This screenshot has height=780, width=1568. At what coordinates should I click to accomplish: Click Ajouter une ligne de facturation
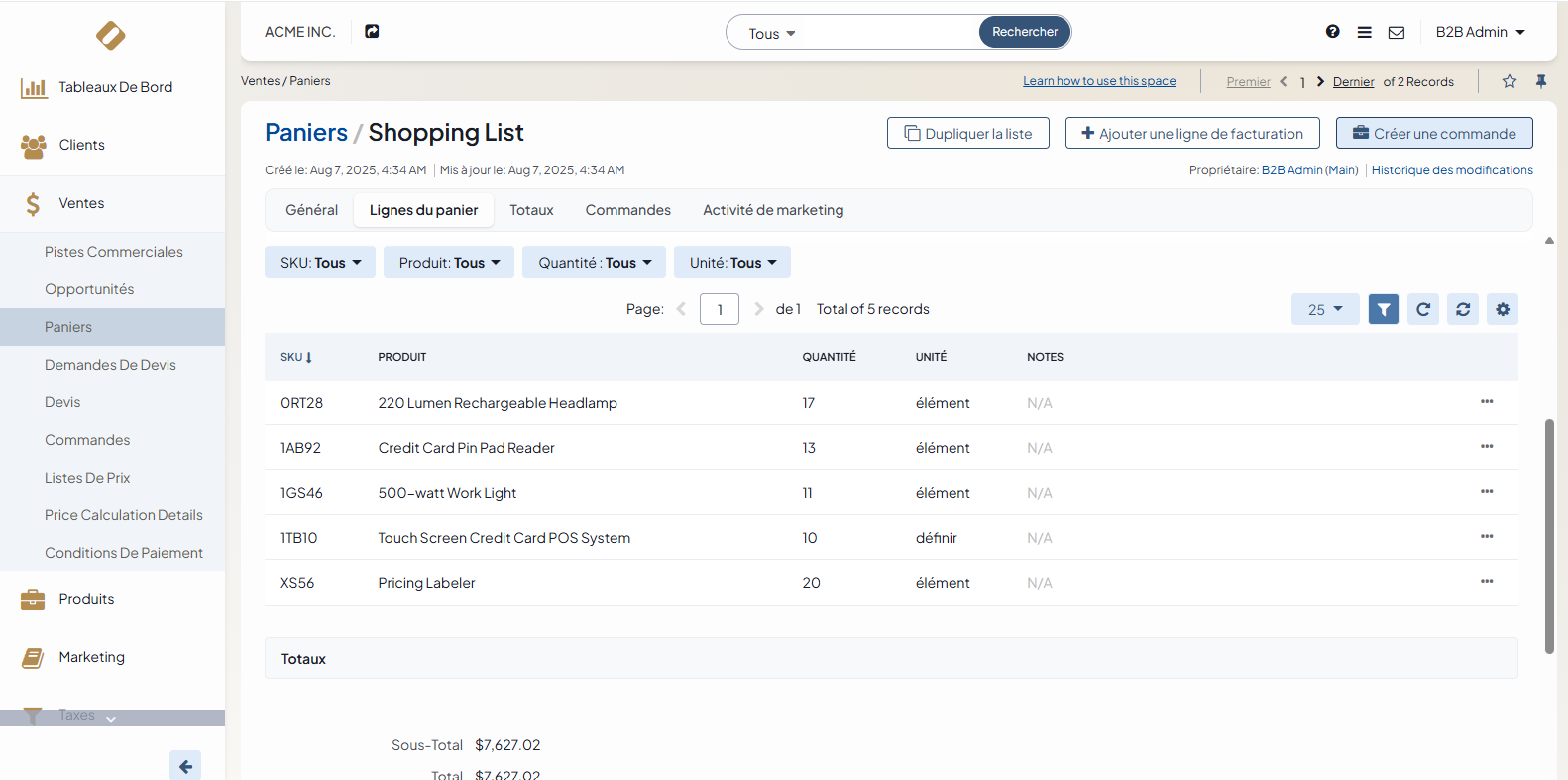click(1192, 133)
